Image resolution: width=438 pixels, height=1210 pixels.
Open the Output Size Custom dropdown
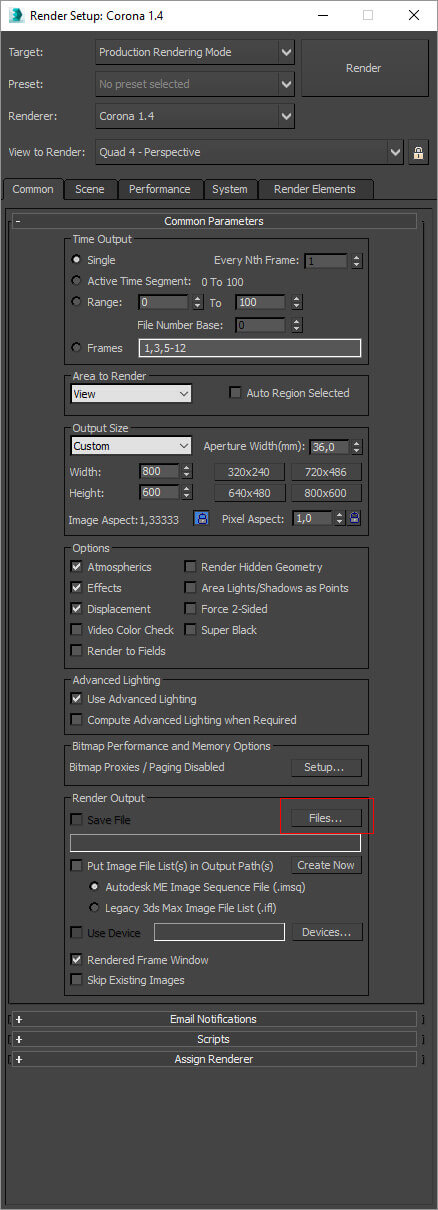click(131, 446)
